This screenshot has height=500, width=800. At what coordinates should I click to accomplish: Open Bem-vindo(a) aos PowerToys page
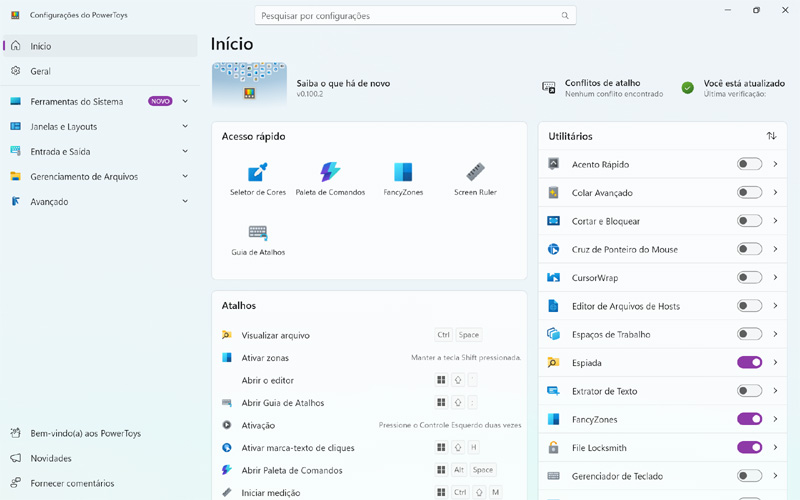click(x=101, y=433)
